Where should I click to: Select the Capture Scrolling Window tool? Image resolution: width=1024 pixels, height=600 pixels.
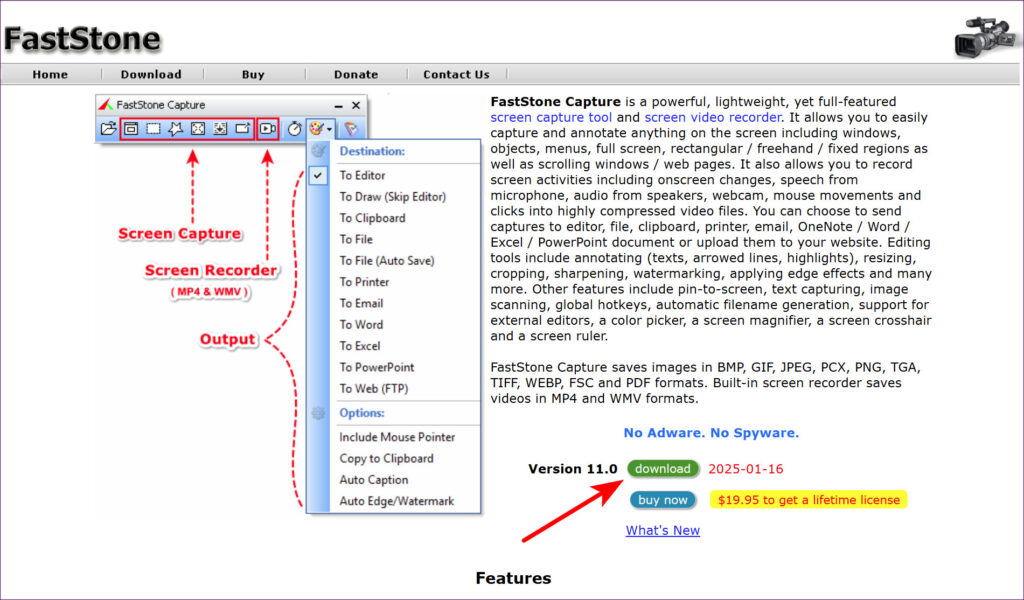click(x=220, y=129)
